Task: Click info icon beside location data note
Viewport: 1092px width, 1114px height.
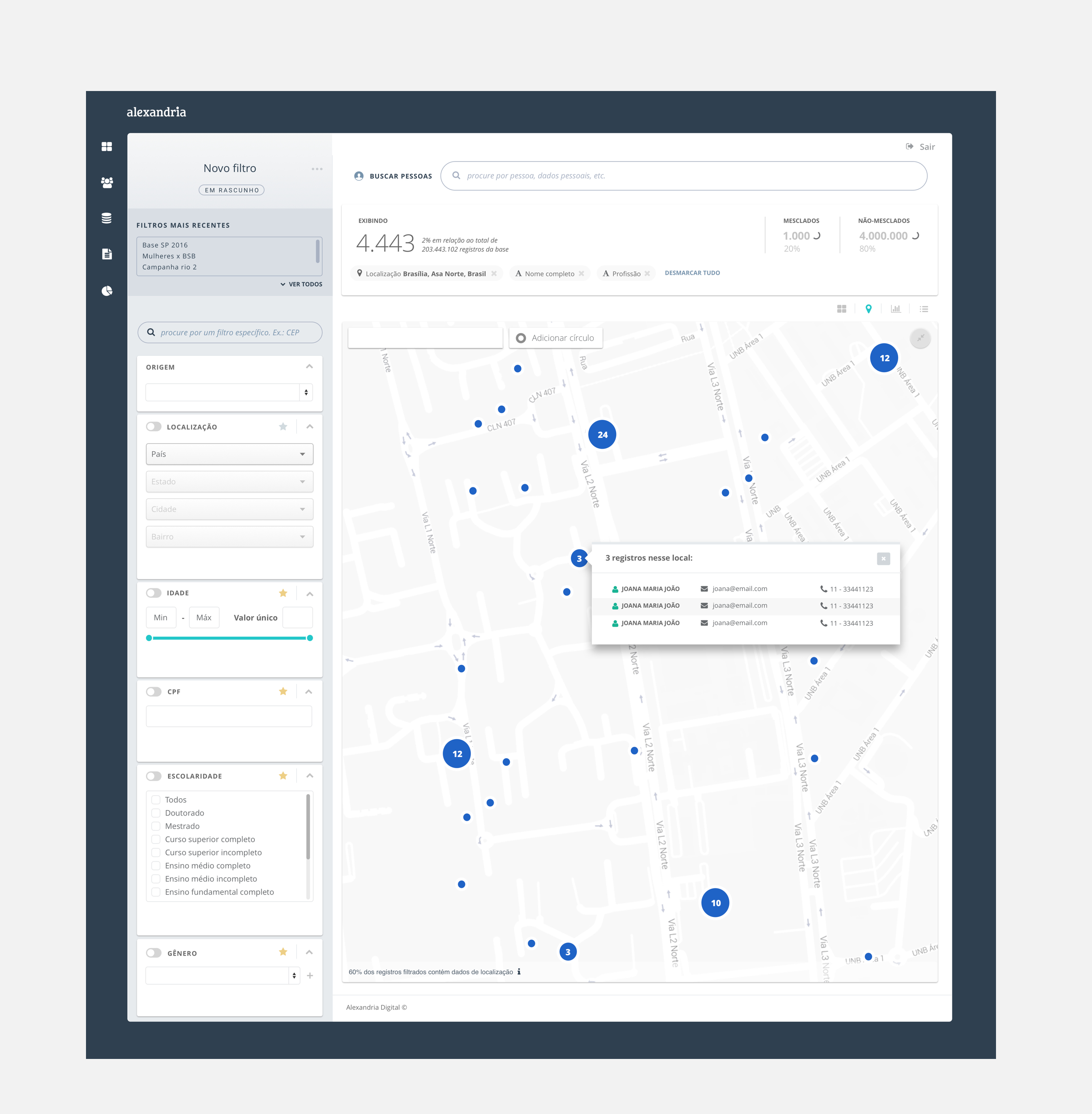Action: coord(519,972)
